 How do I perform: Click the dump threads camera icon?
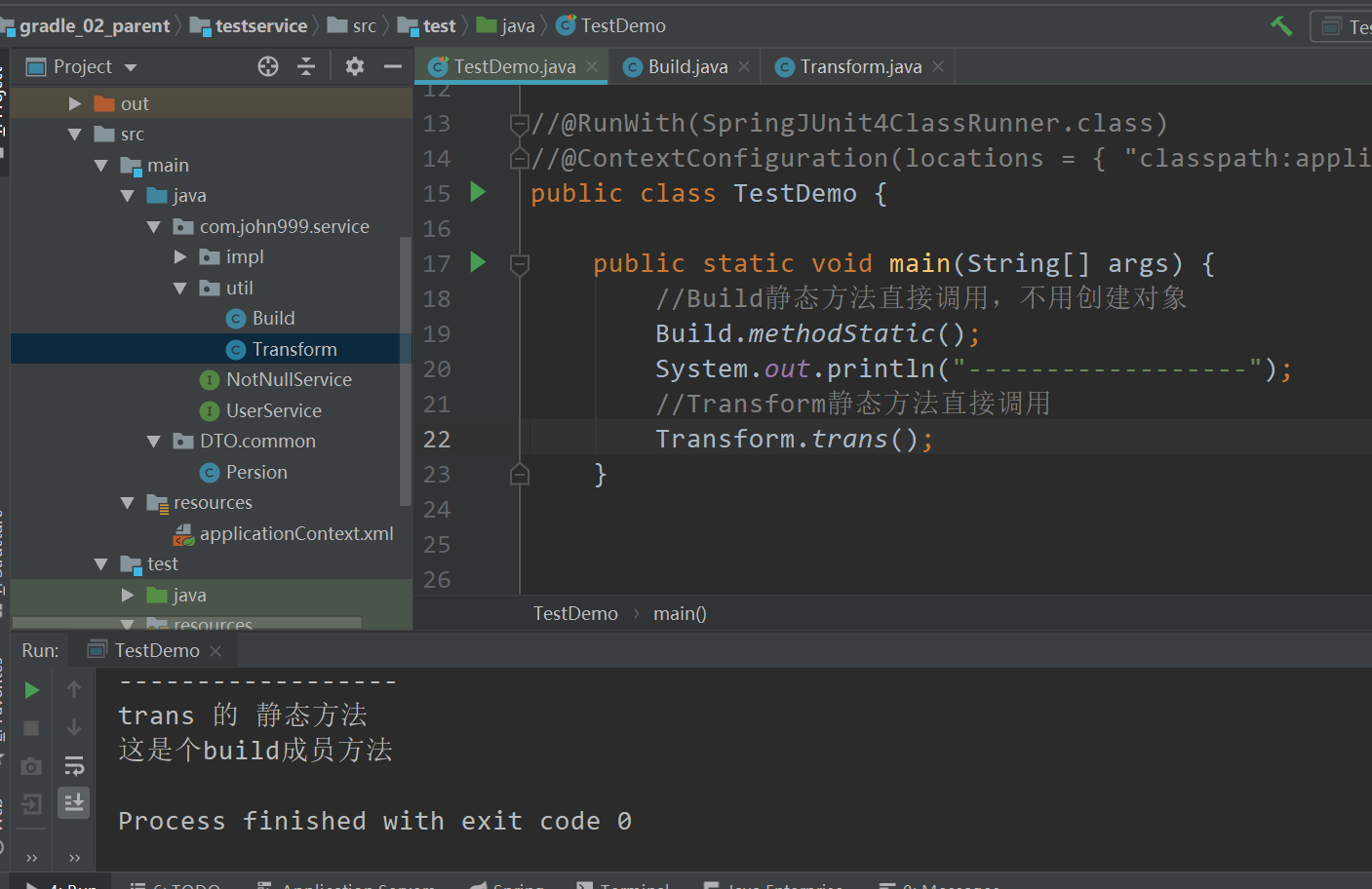[x=31, y=766]
